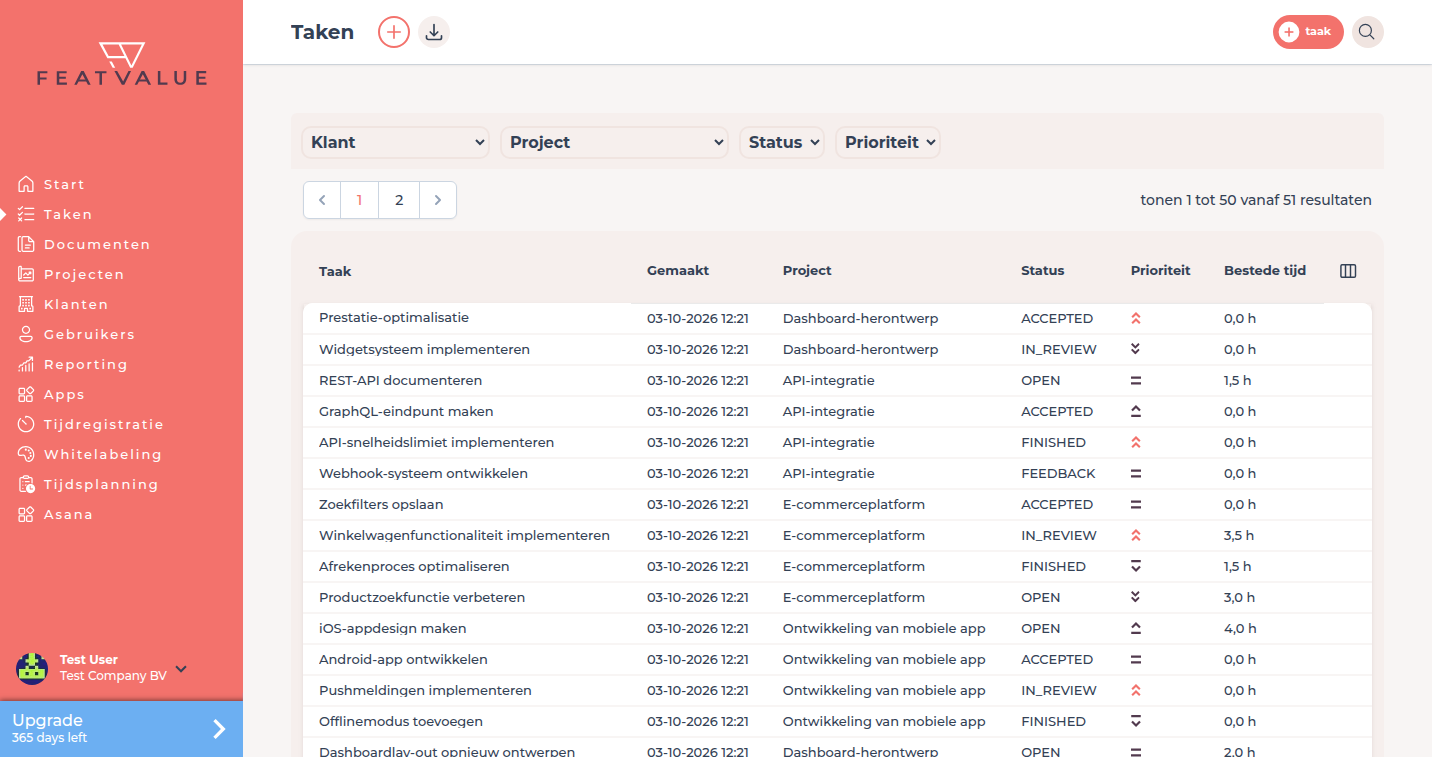Viewport: 1432px width, 757px height.
Task: Open search with the magnifier icon
Action: pos(1367,32)
